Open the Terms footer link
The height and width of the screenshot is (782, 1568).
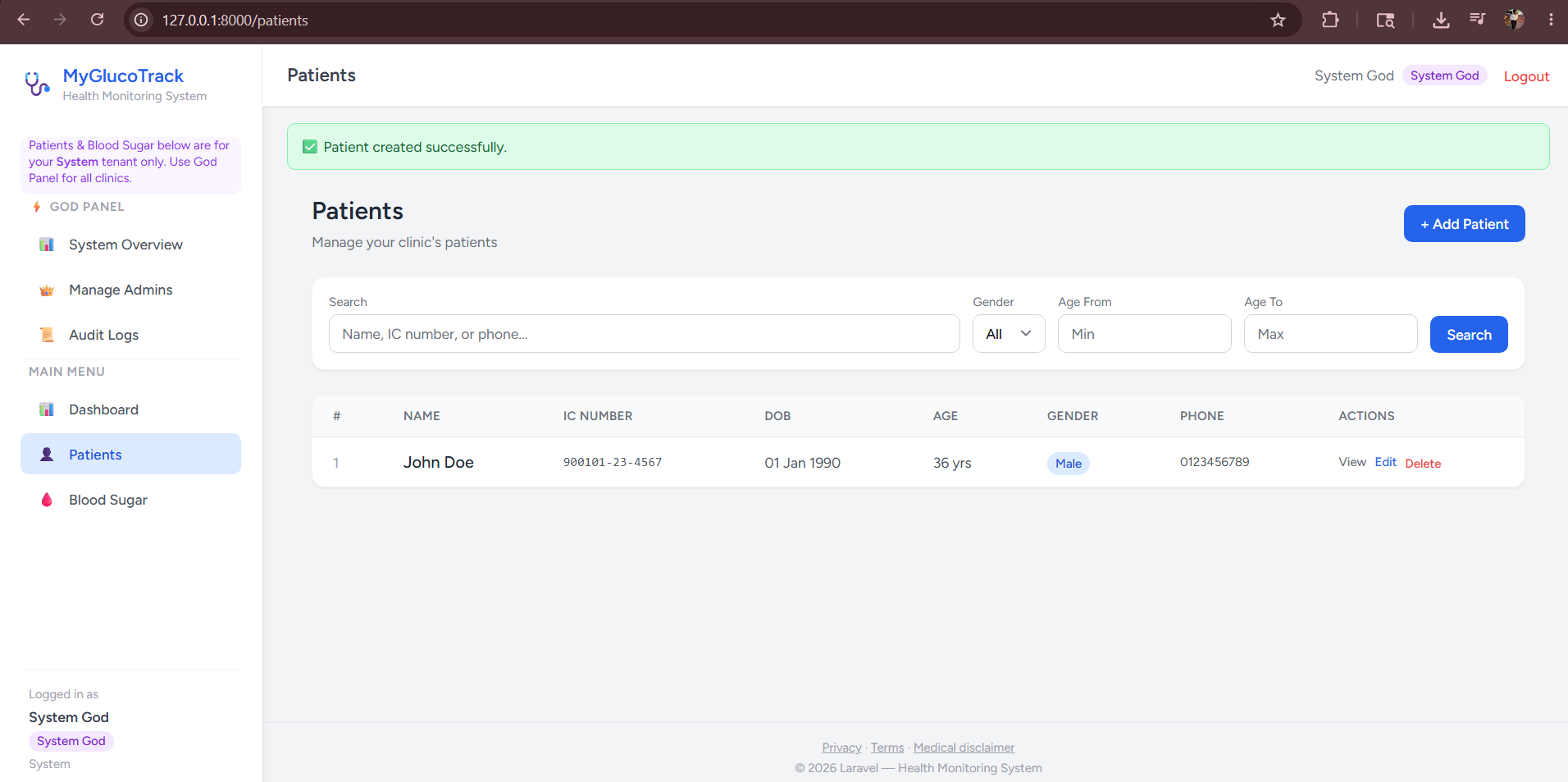(887, 748)
